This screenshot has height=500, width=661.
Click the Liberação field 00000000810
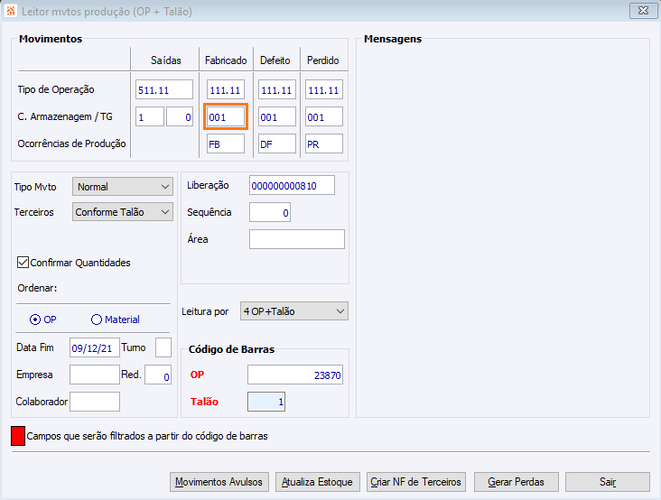point(292,185)
